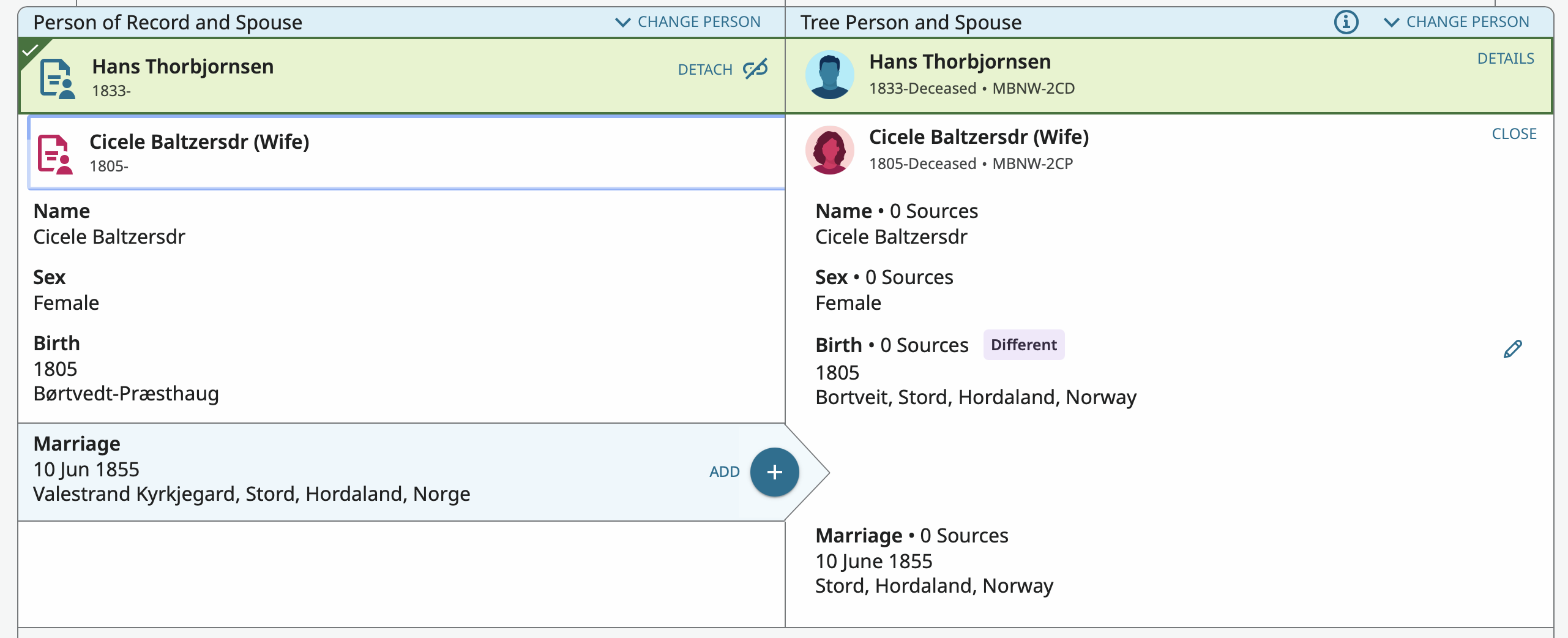Viewport: 1568px width, 638px height.
Task: Click CLOSE on the wife tree panel
Action: click(1514, 134)
